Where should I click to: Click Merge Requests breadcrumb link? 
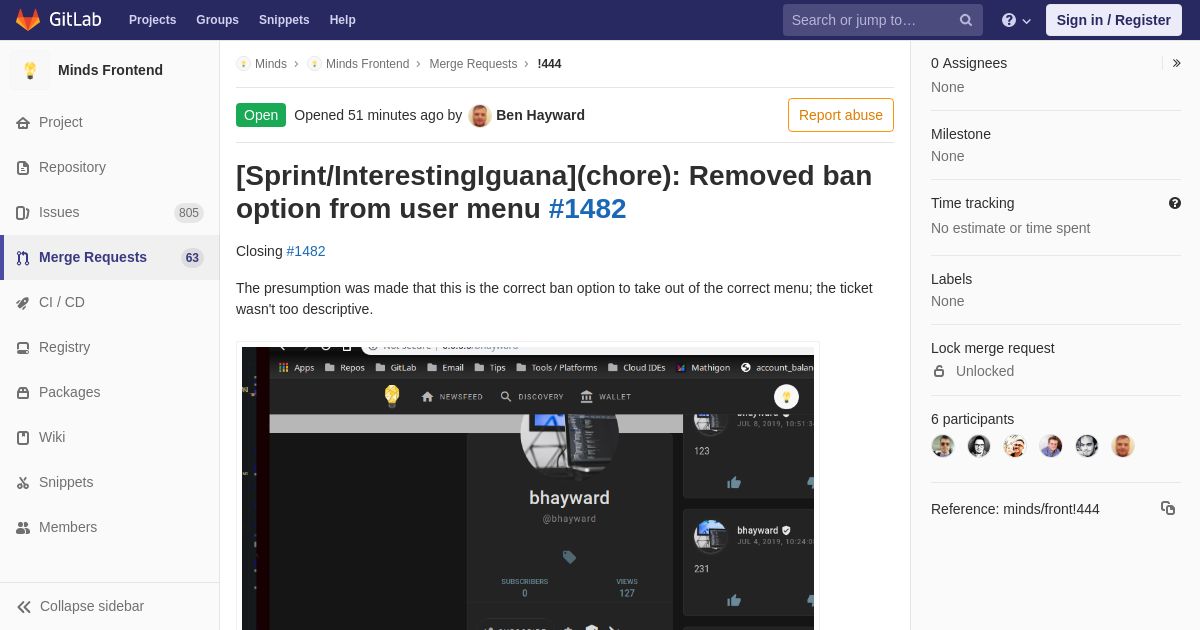pyautogui.click(x=473, y=64)
